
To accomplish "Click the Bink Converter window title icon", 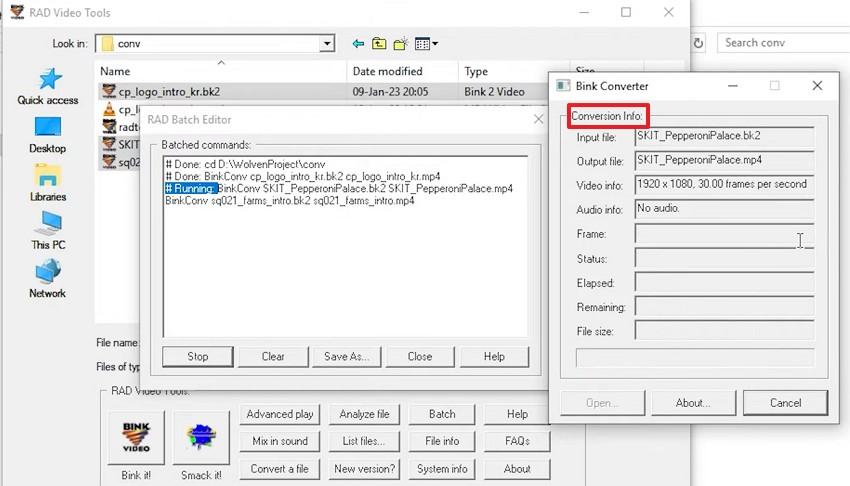I will 563,86.
